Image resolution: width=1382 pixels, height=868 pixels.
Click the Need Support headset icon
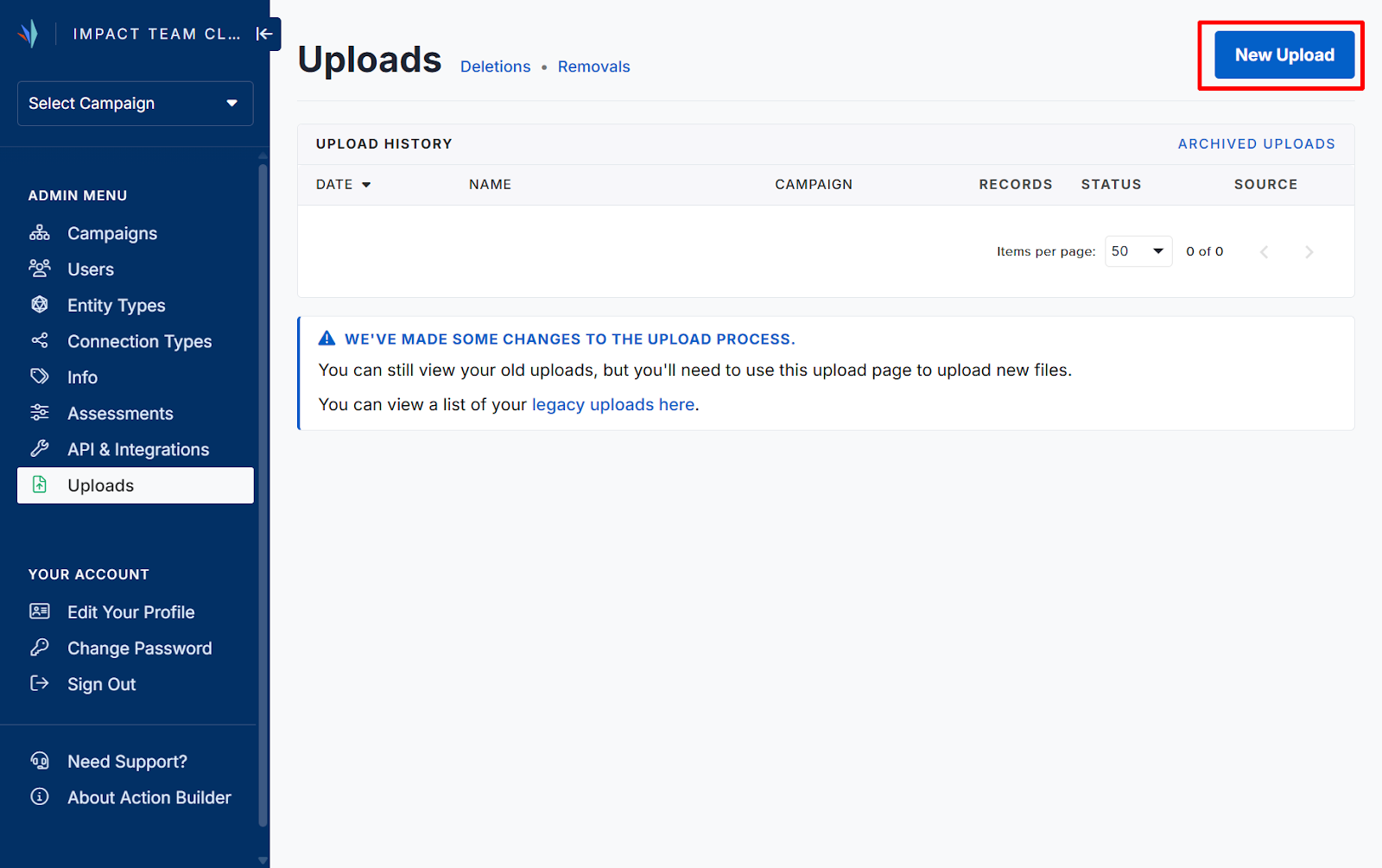40,761
